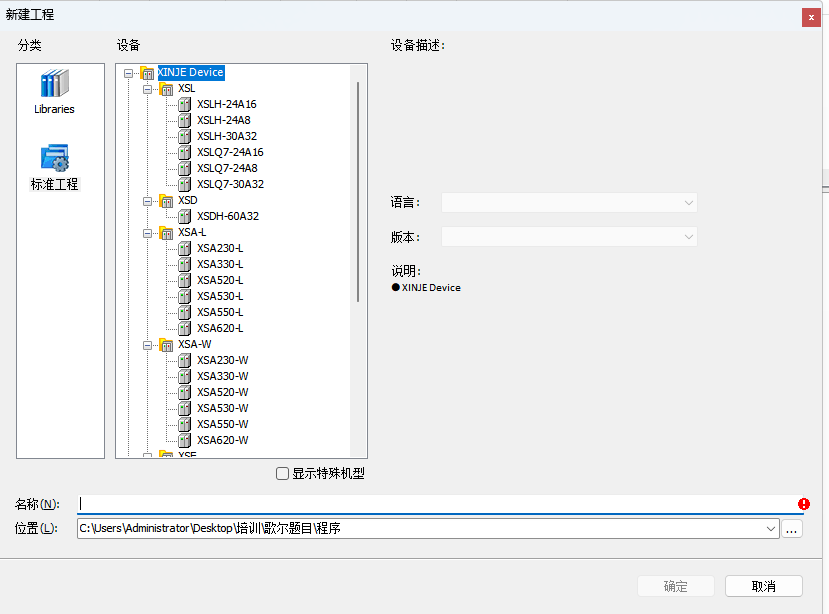829x614 pixels.
Task: Collapse the XSA-W tree branch
Action: 148,345
